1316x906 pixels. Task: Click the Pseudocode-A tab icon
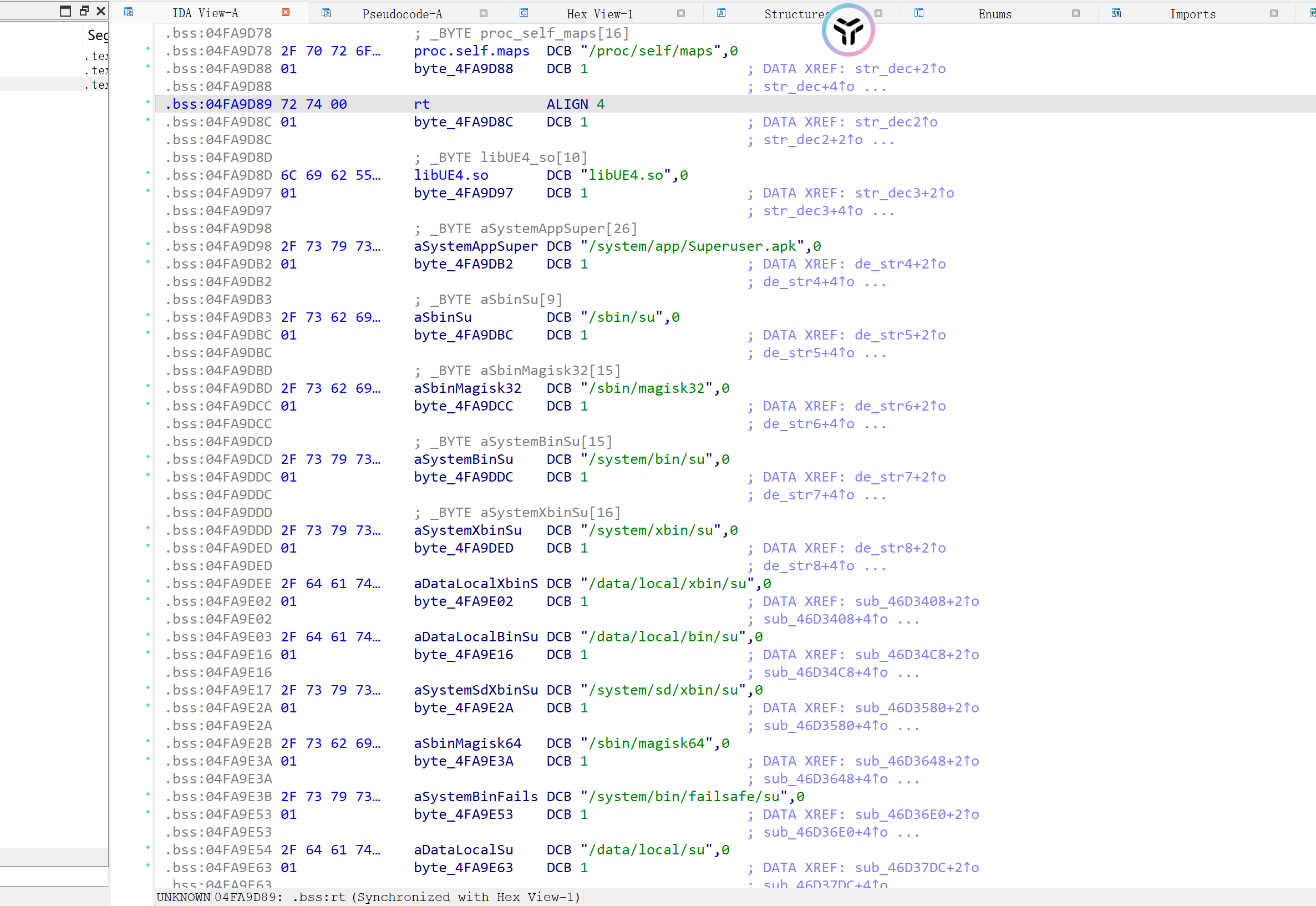point(326,13)
